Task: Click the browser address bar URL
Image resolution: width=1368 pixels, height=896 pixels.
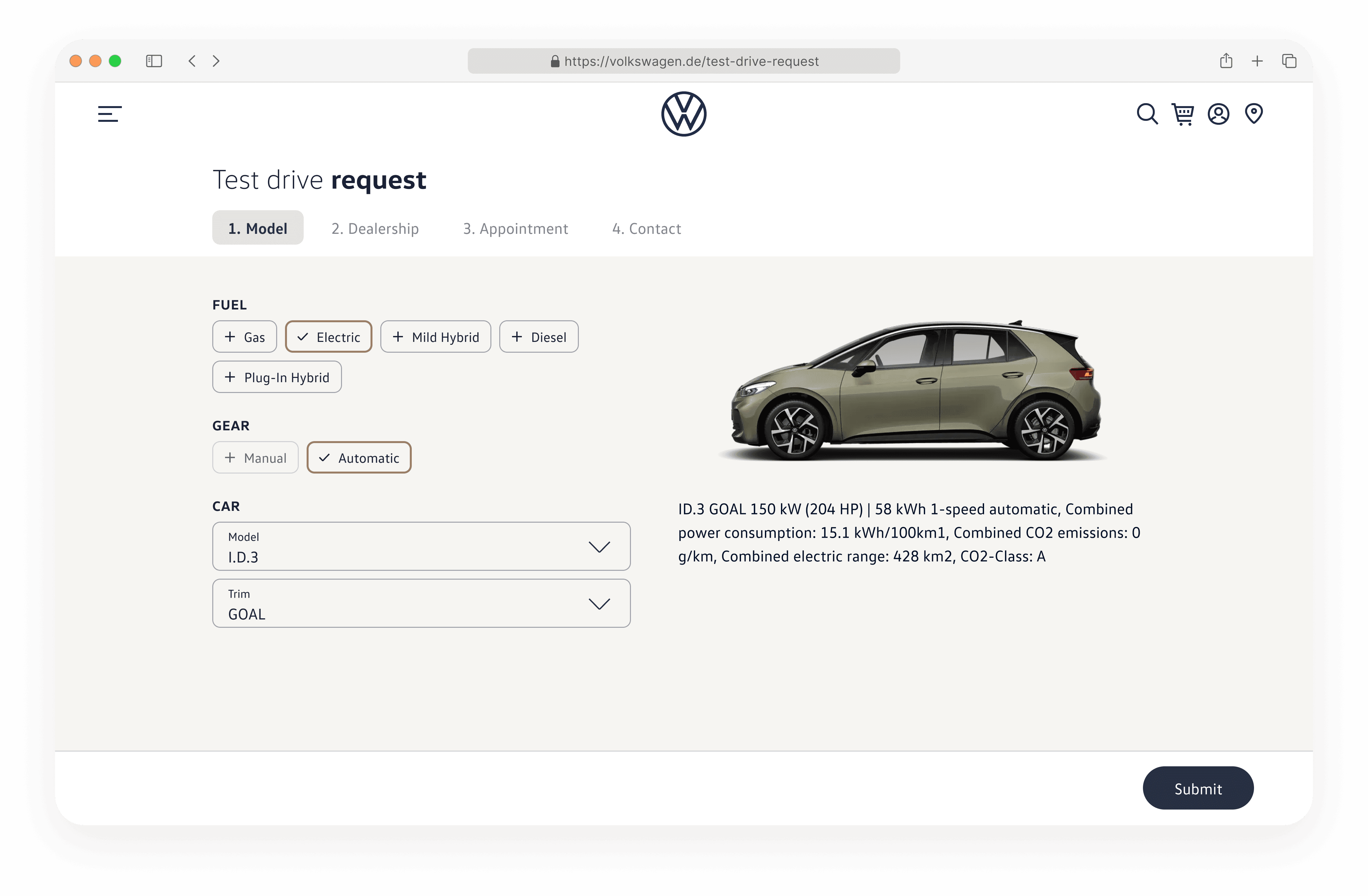Action: [x=683, y=61]
